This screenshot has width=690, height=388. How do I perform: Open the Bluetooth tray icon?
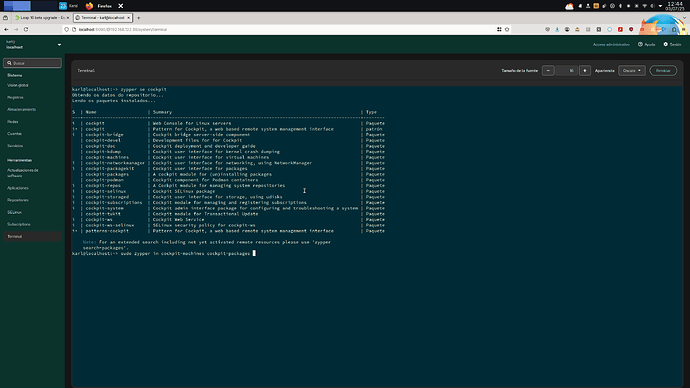[620, 6]
